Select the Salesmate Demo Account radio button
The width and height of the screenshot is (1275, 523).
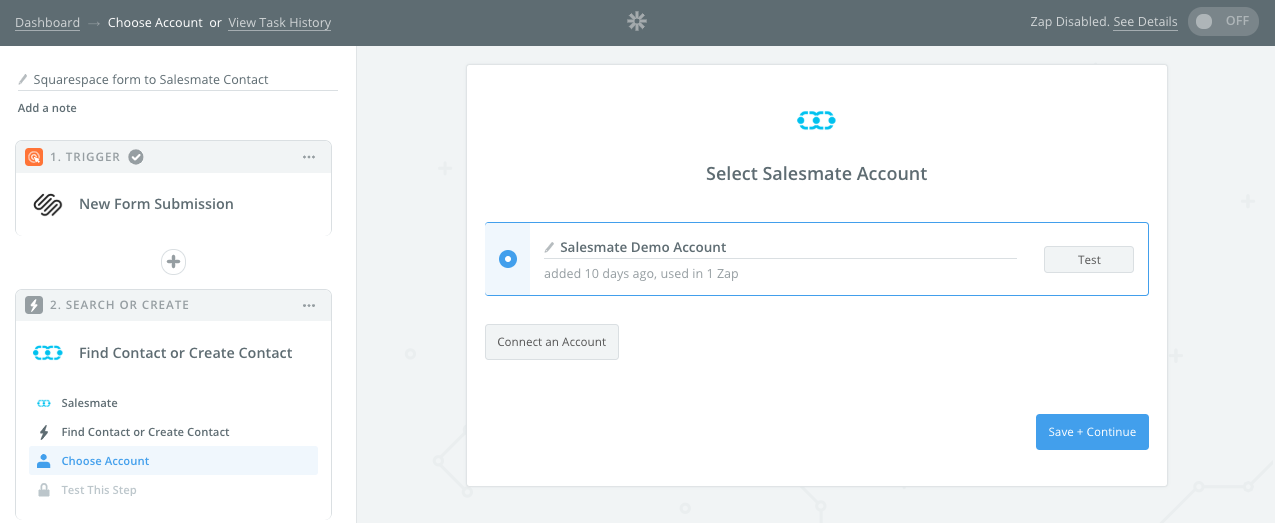508,259
